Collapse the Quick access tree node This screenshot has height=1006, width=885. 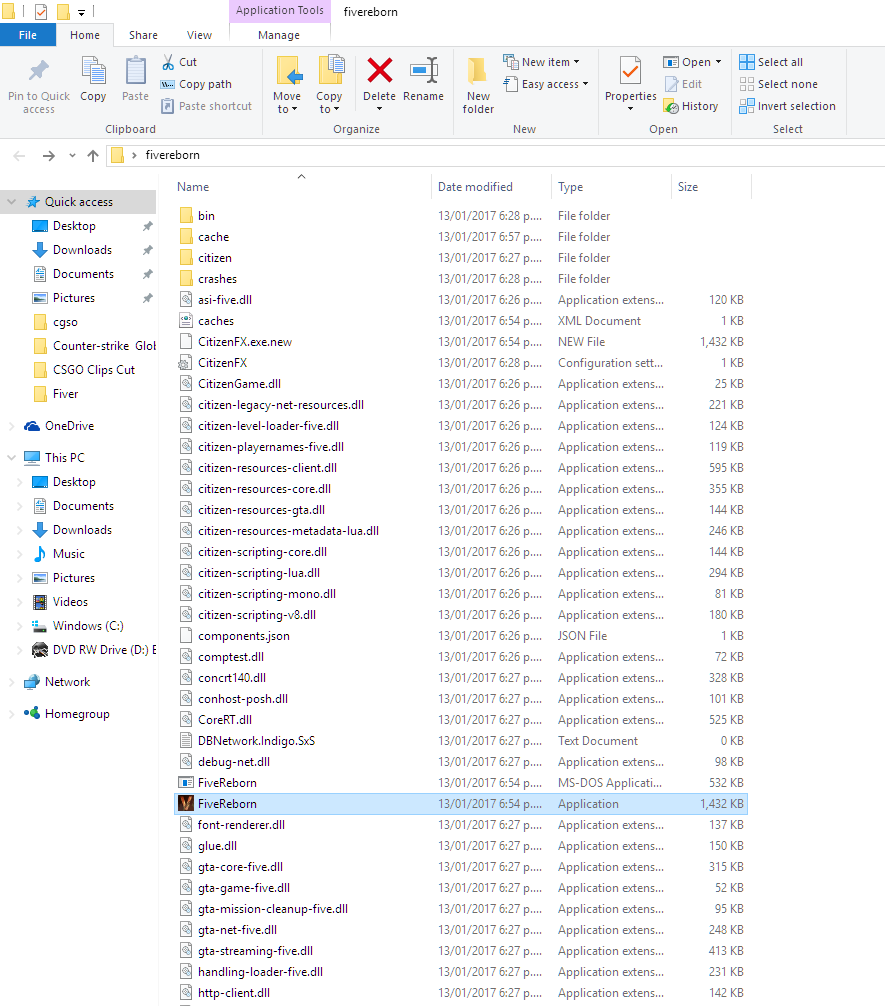pos(12,201)
